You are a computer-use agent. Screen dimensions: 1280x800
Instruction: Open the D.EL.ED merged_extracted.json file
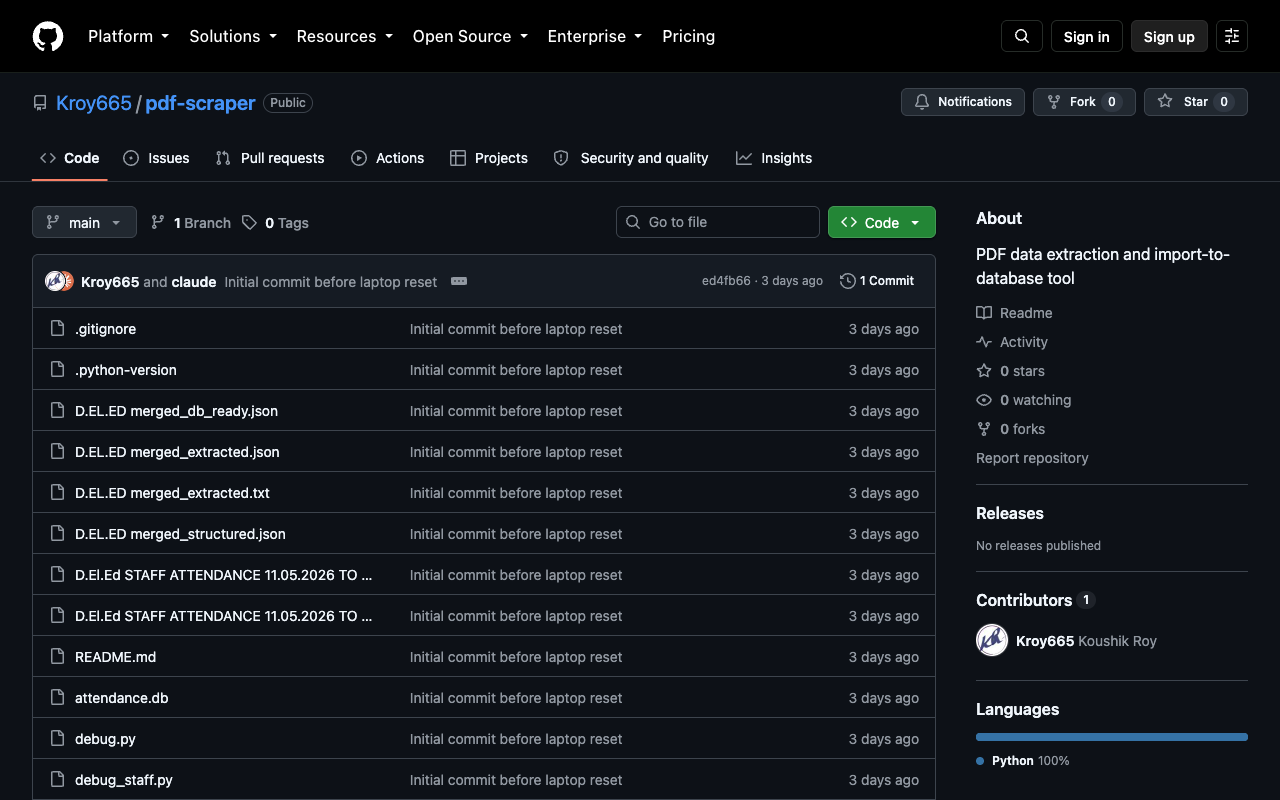pos(177,452)
